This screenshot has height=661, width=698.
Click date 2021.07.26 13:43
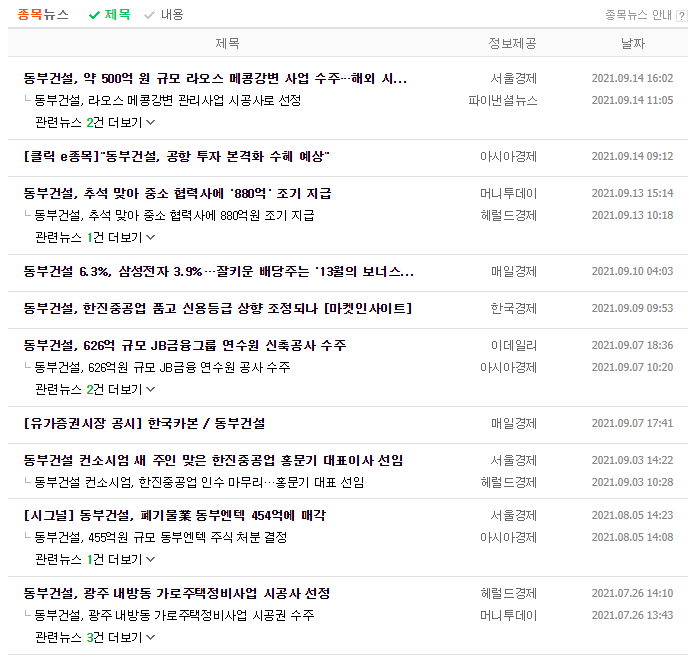click(632, 615)
